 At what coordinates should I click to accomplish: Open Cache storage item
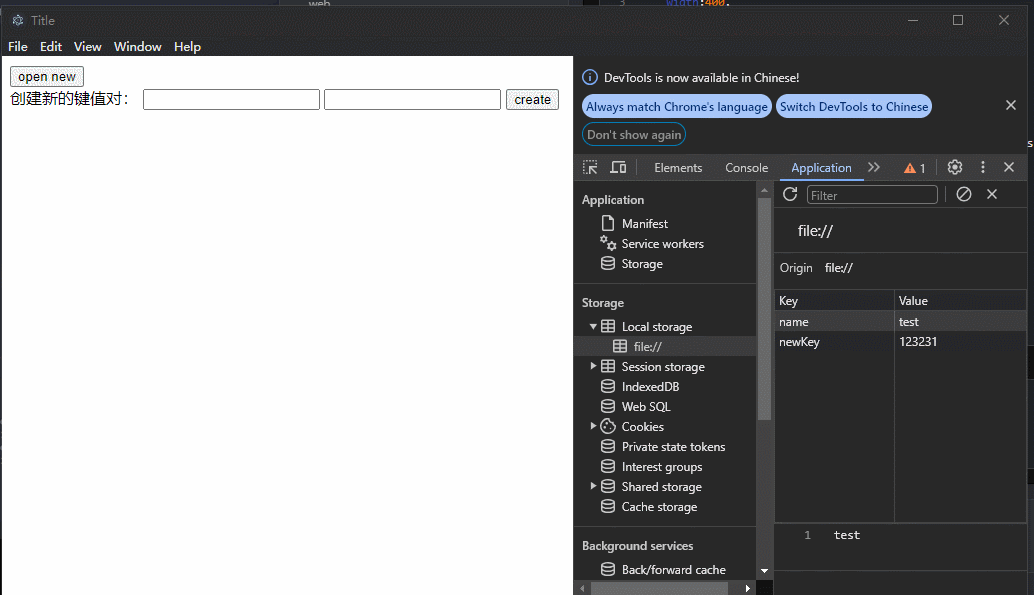[659, 507]
